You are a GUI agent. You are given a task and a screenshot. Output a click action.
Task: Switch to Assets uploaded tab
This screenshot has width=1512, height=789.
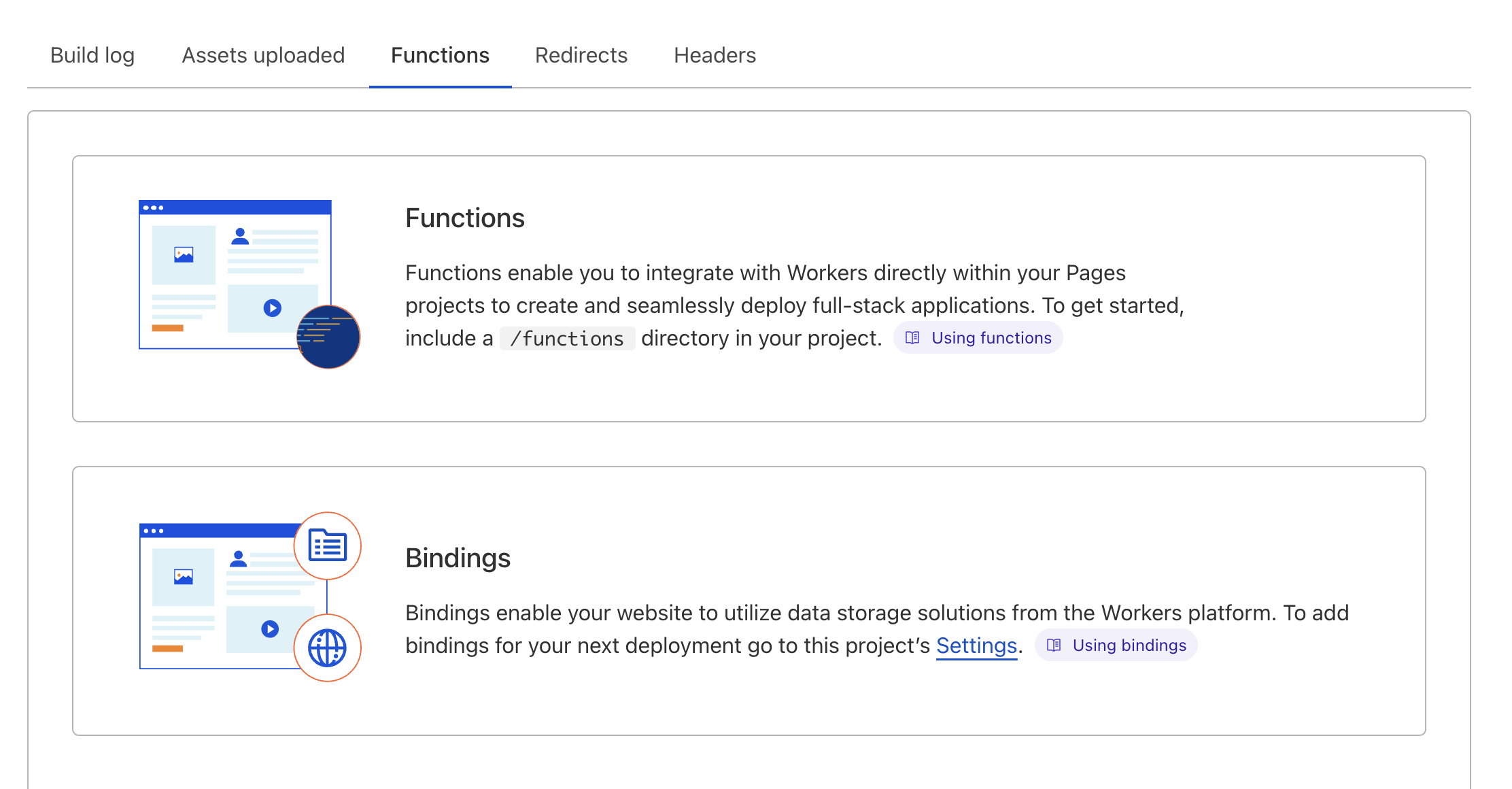(x=263, y=55)
